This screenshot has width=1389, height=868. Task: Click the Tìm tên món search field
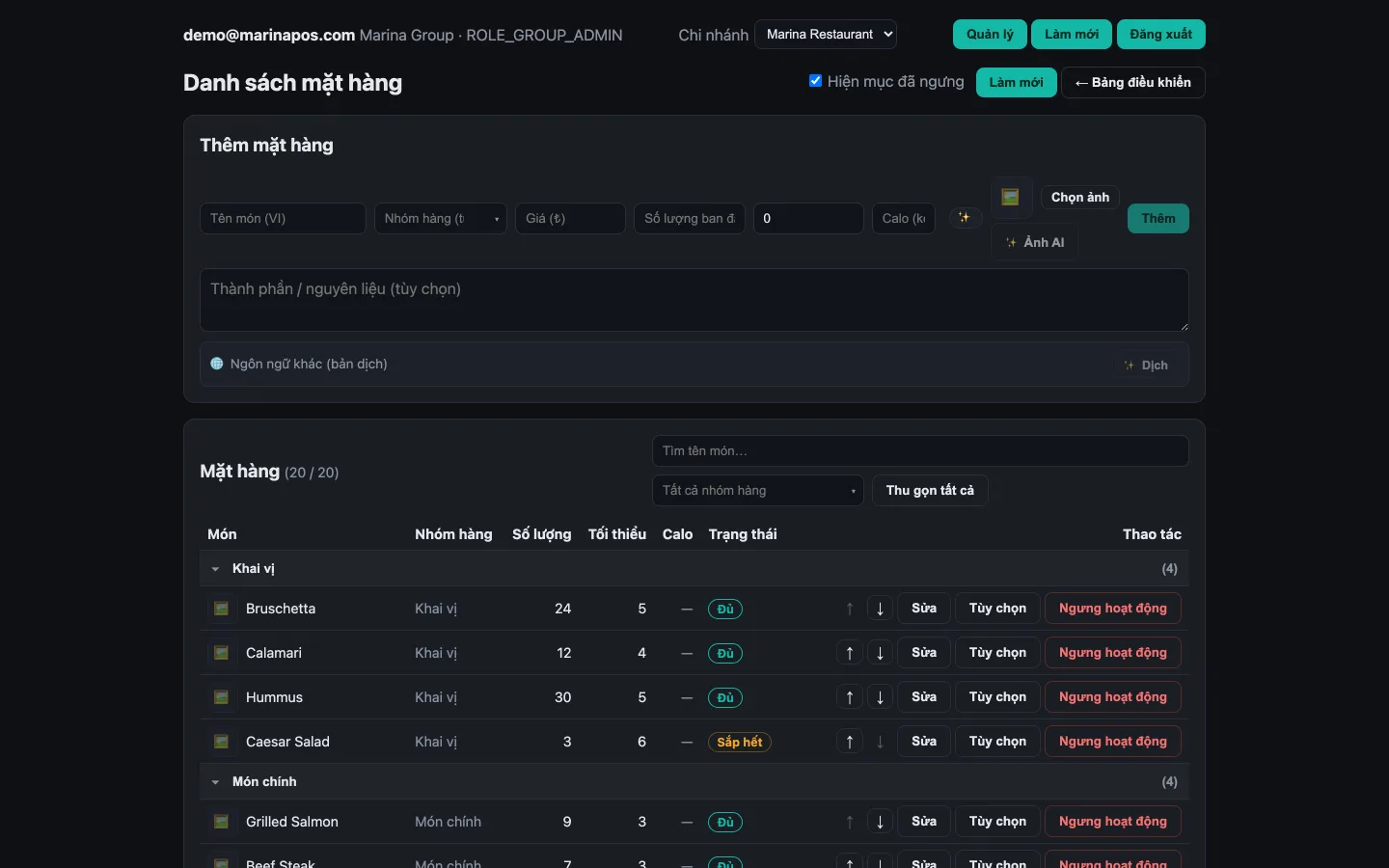pyautogui.click(x=920, y=451)
